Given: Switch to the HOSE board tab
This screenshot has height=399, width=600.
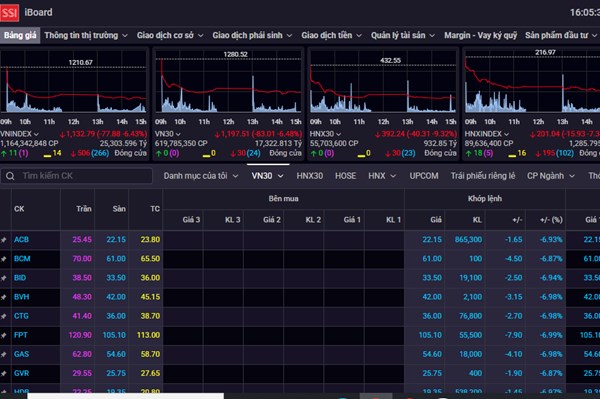Looking at the screenshot, I should (x=346, y=176).
